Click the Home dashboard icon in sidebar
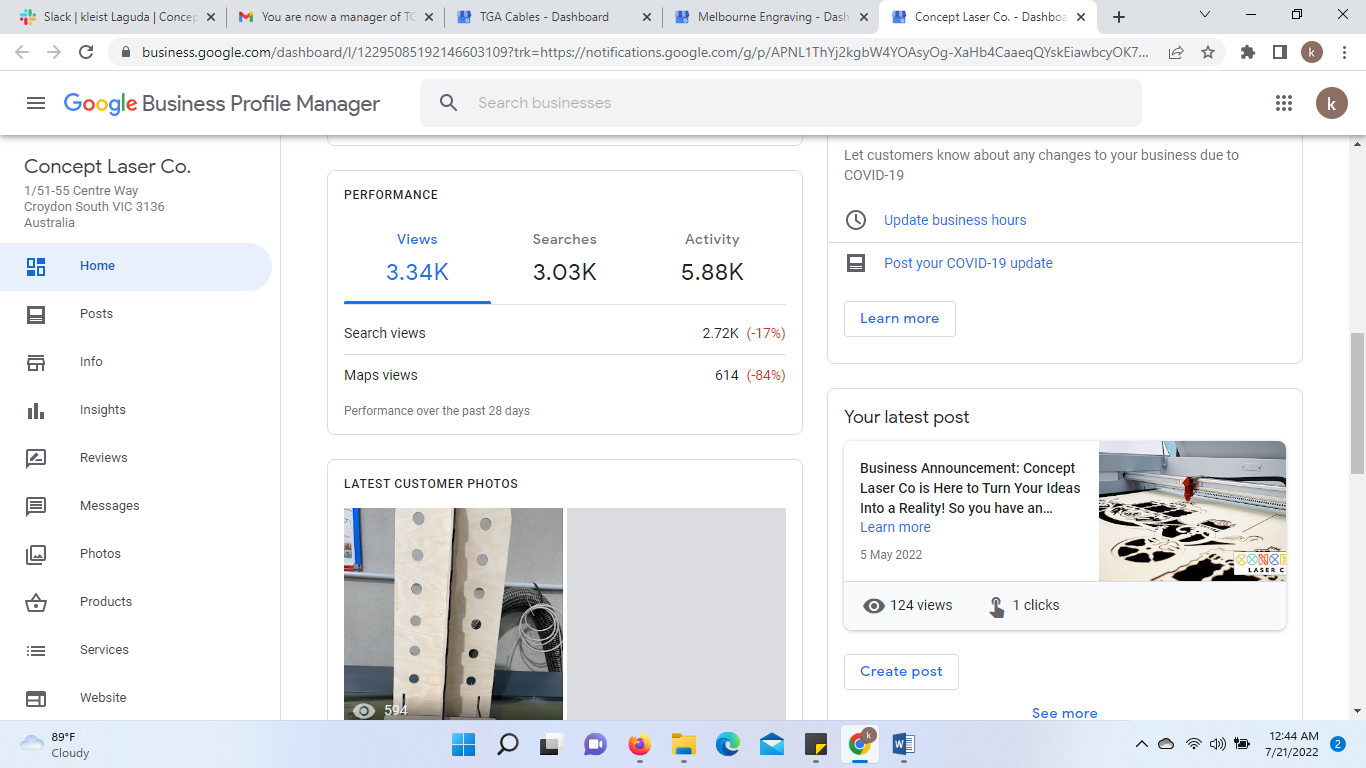1366x768 pixels. click(x=36, y=266)
